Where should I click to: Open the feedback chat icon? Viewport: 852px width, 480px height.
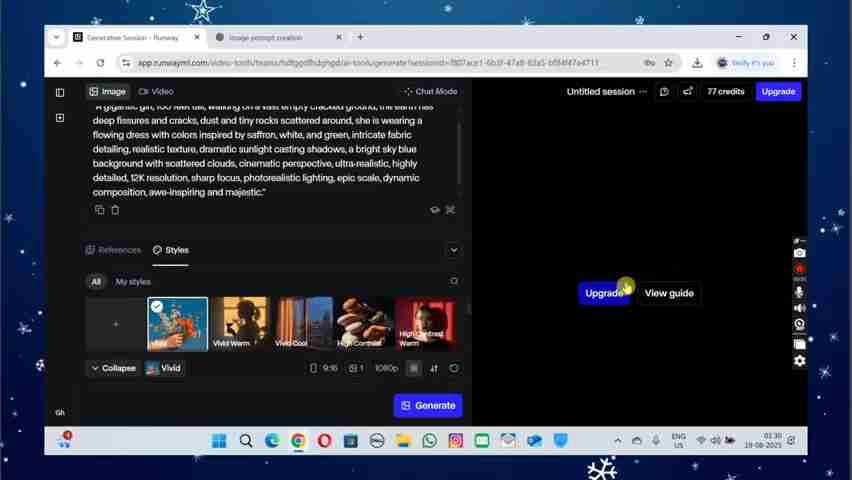point(664,91)
